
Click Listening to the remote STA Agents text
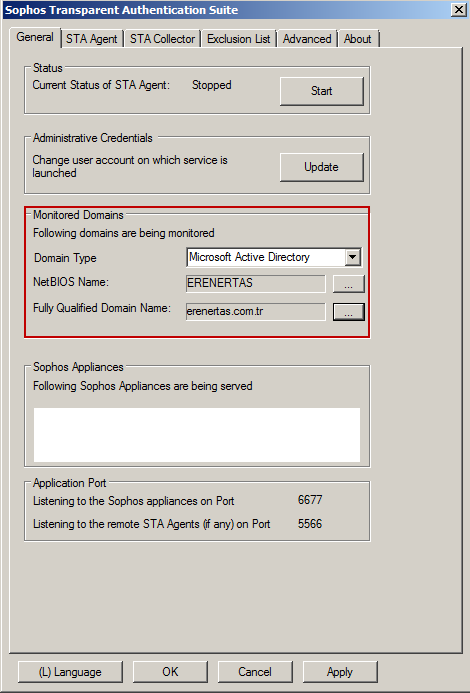pyautogui.click(x=152, y=524)
